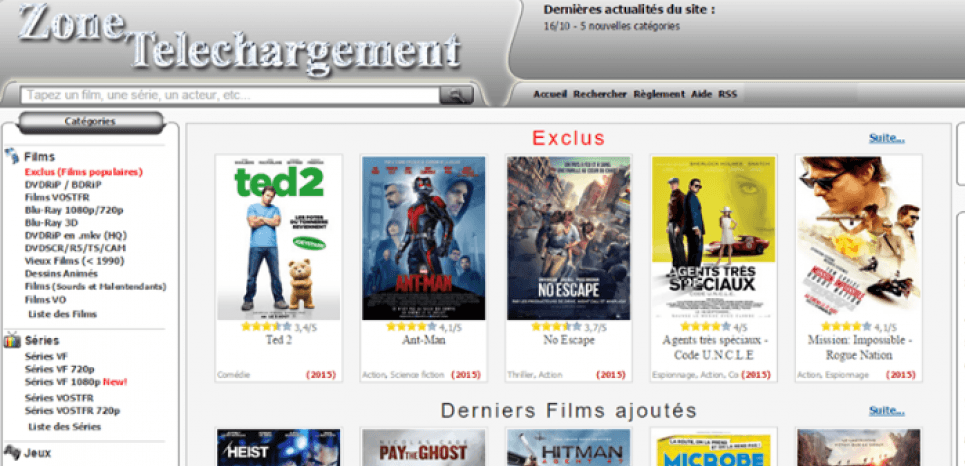The width and height of the screenshot is (965, 466).
Task: Open the Accueil menu item
Action: [550, 94]
